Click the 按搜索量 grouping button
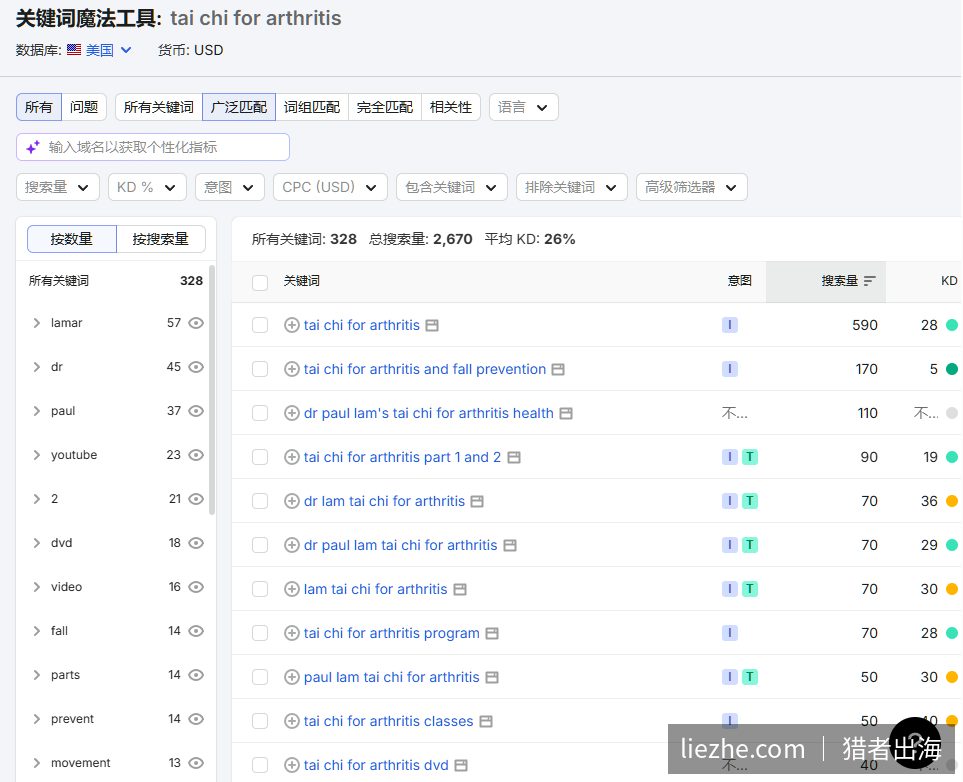This screenshot has height=782, width=963. click(x=161, y=239)
